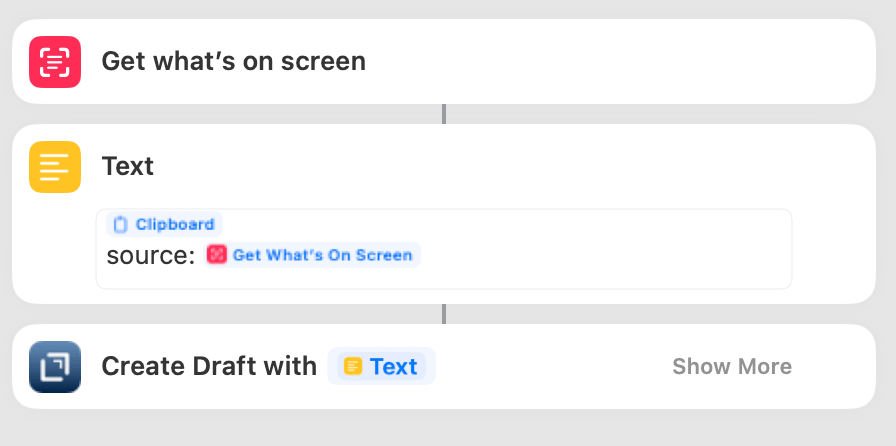Select the Clipboard variable token

pyautogui.click(x=165, y=225)
